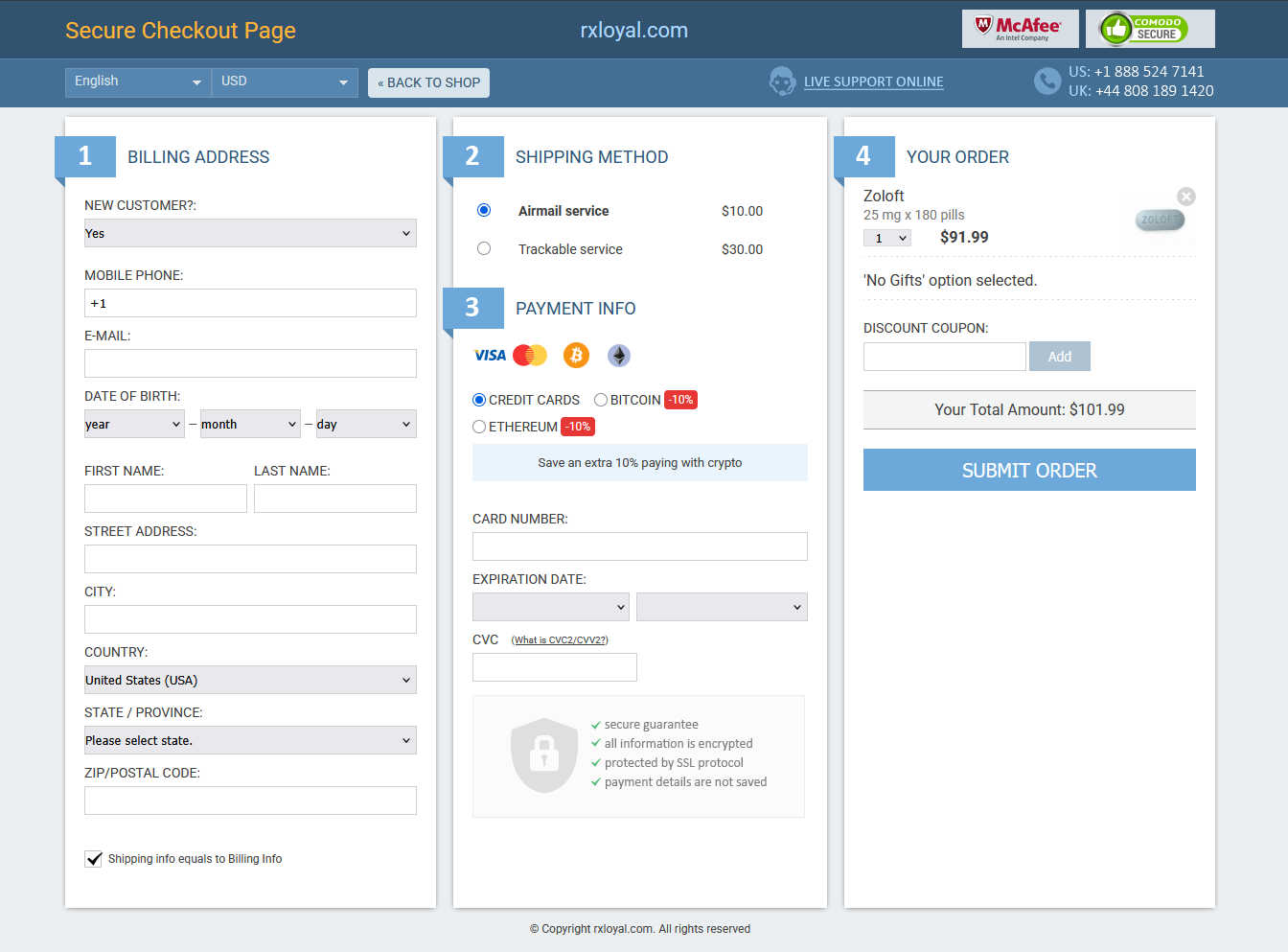
Task: Click the $30.00 trackable service price
Action: coord(743,249)
